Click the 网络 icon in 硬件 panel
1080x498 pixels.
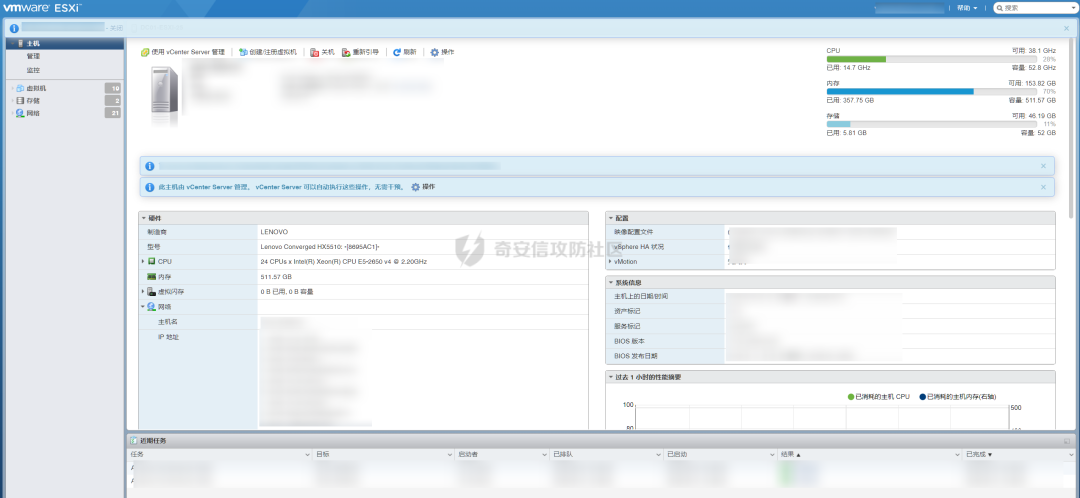click(x=152, y=307)
